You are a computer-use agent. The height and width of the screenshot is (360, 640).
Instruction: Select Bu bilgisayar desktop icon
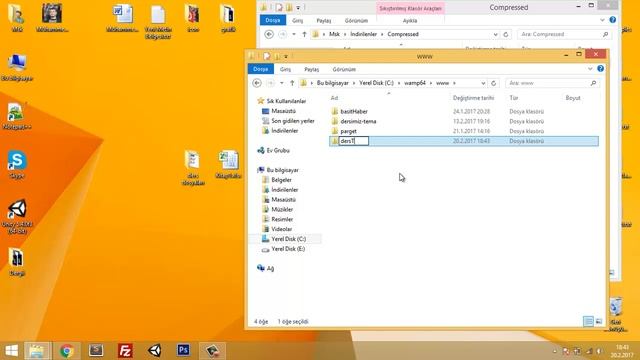(17, 67)
